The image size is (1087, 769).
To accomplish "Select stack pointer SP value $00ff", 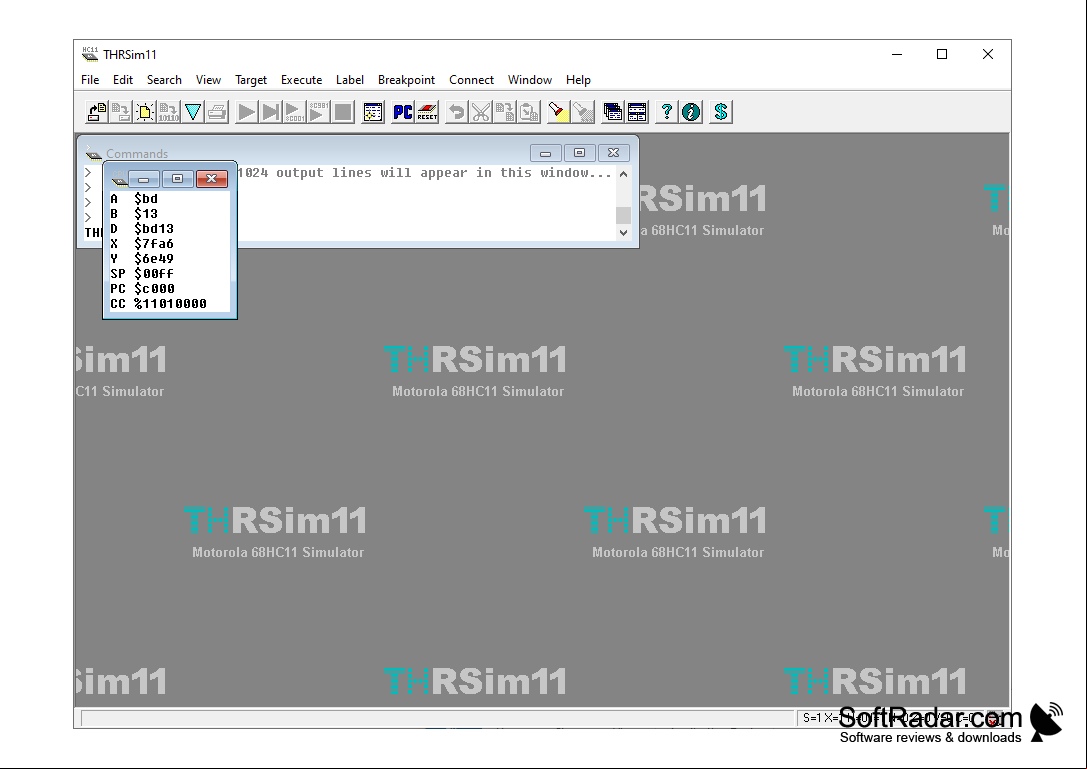I will (154, 274).
